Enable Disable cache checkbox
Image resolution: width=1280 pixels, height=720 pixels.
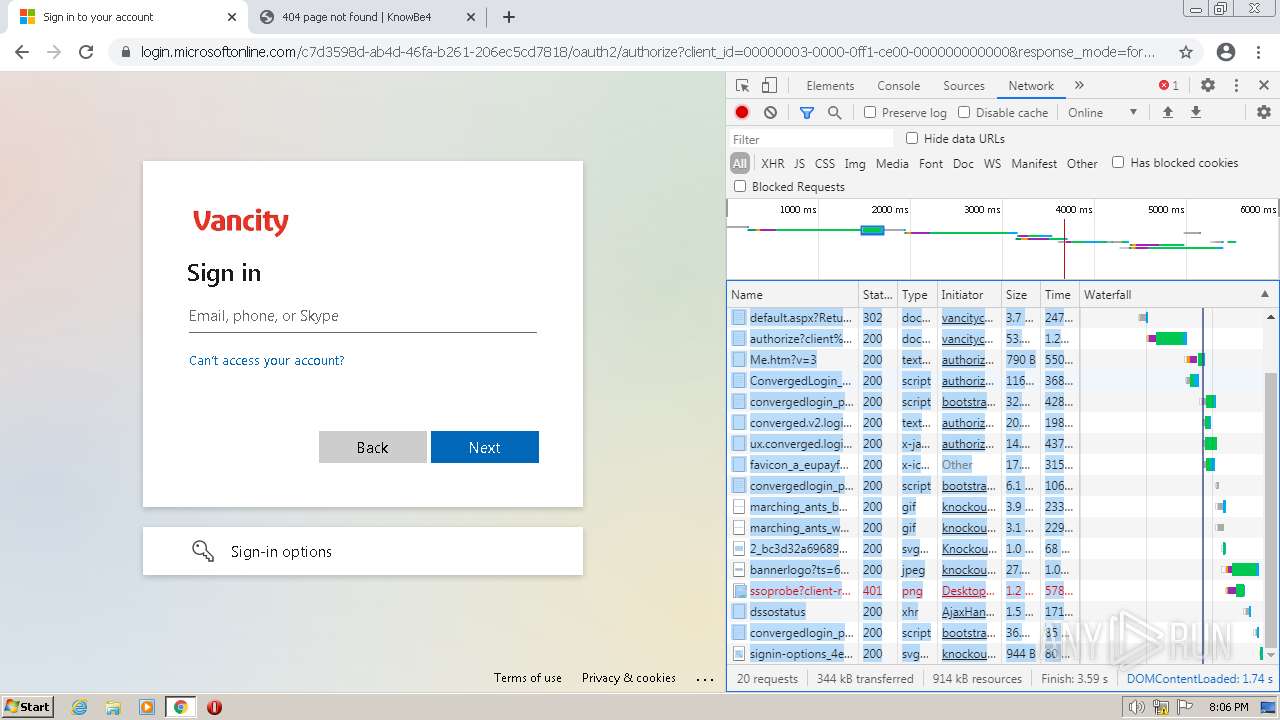click(964, 113)
